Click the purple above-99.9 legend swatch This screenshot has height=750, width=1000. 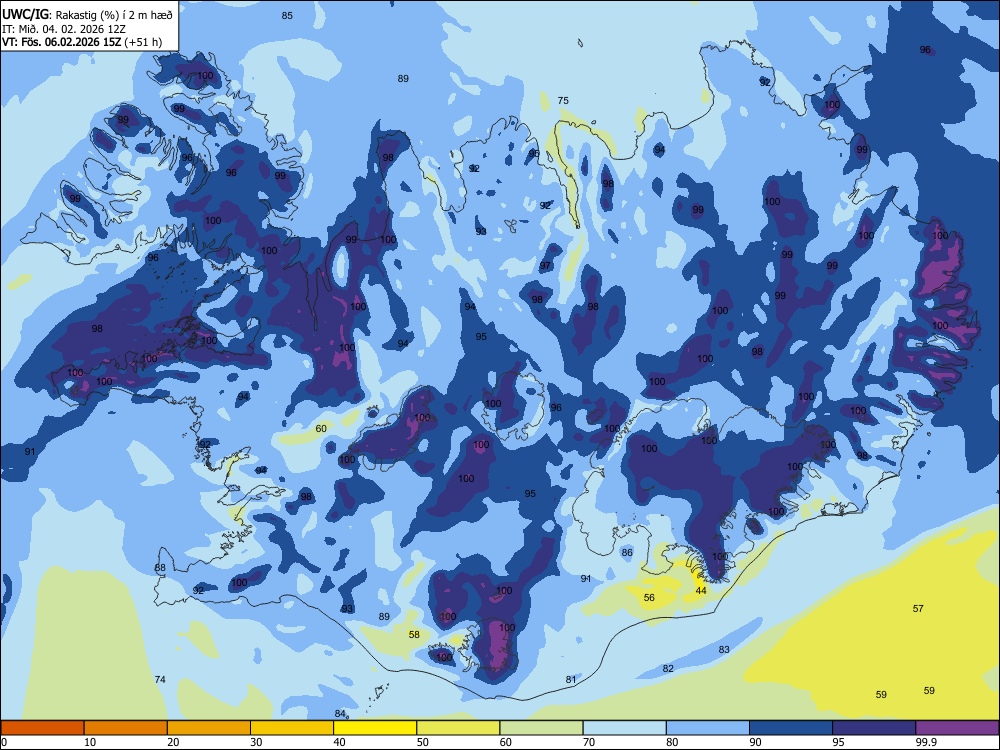(x=957, y=728)
